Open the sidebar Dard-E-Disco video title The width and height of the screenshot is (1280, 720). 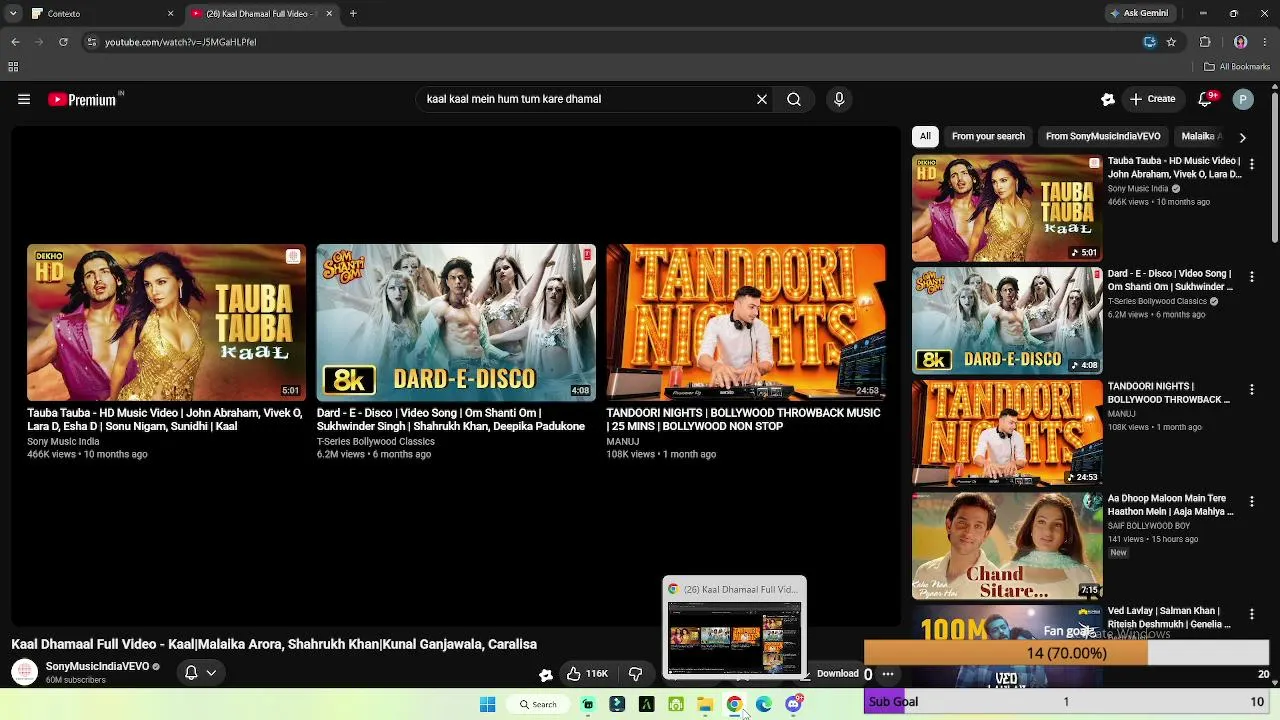[x=1171, y=280]
